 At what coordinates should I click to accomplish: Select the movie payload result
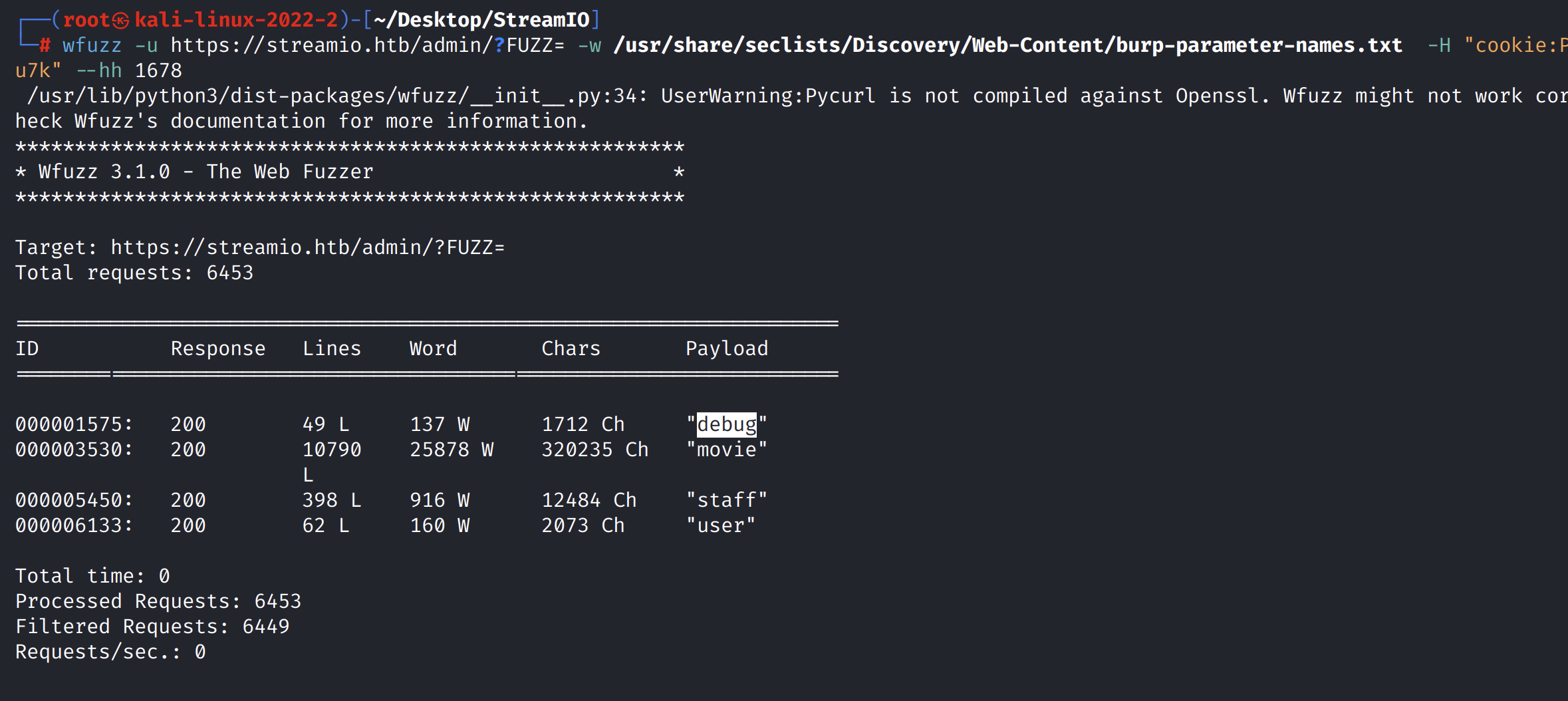pos(726,450)
